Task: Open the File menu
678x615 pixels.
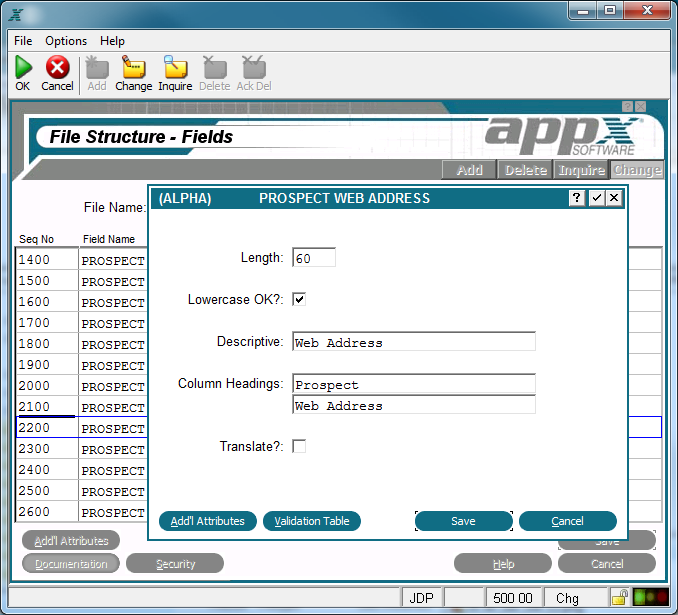Action: pyautogui.click(x=23, y=41)
